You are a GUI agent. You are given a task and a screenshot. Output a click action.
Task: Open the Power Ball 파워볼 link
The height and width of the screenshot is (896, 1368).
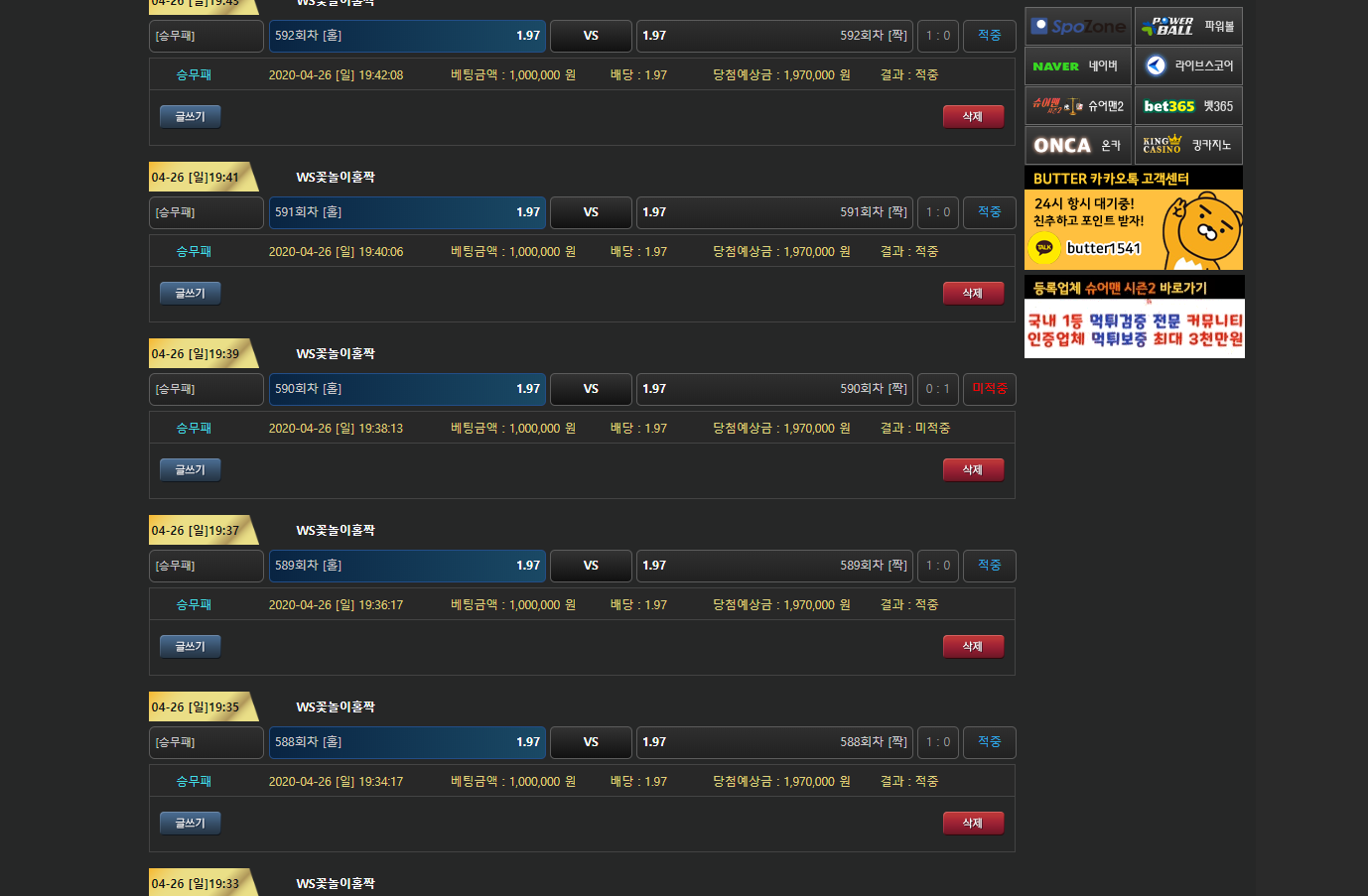(1188, 27)
